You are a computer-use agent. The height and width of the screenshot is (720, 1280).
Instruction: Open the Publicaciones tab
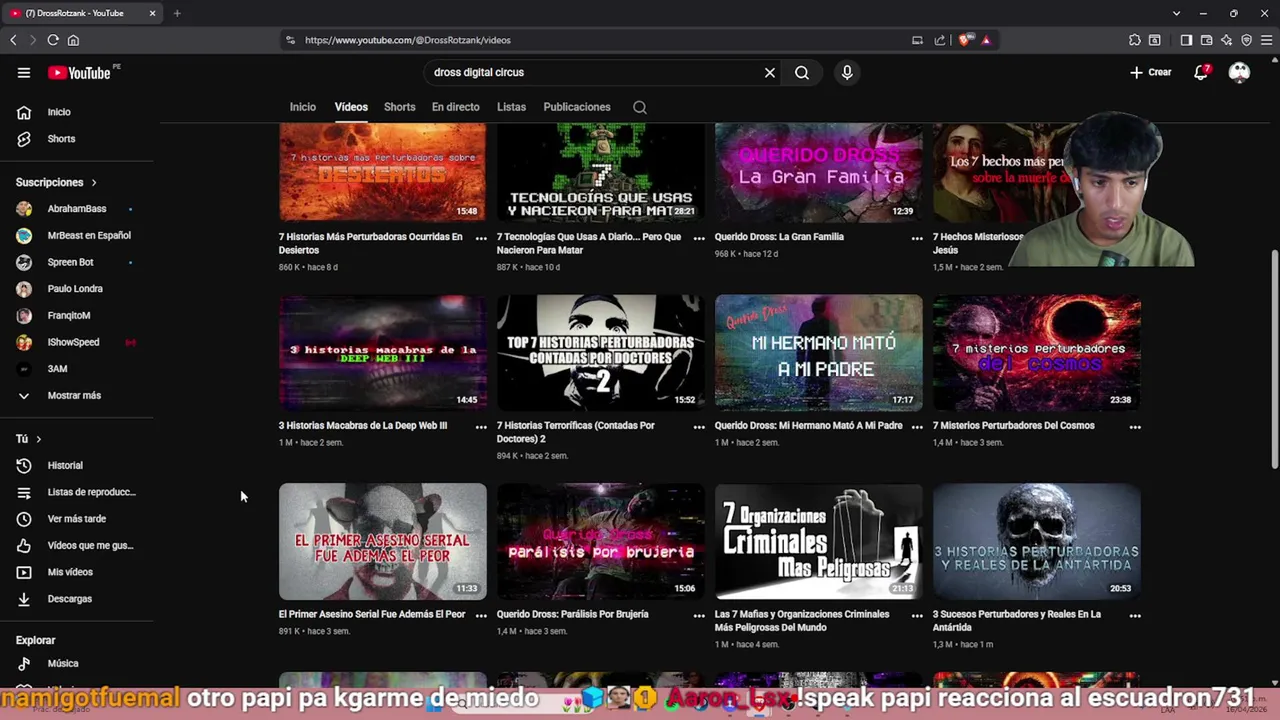(577, 107)
